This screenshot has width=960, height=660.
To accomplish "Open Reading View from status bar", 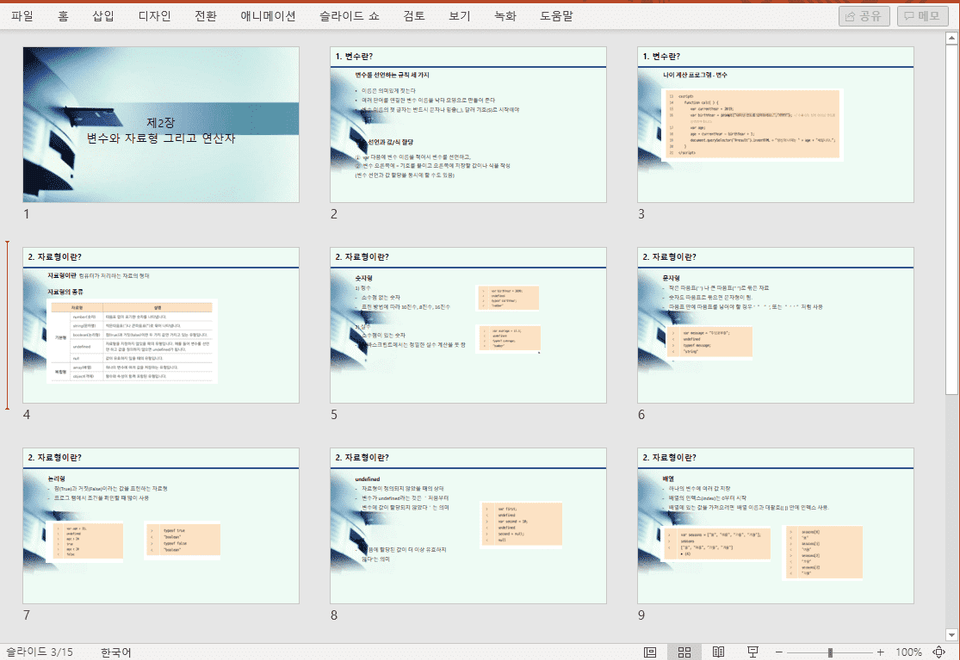I will 719,652.
